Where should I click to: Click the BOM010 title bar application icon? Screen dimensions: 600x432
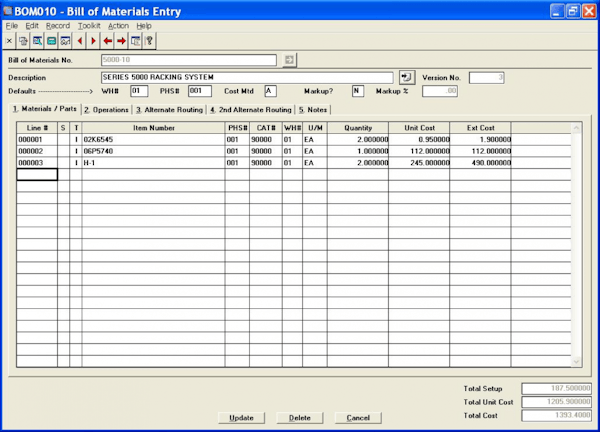click(x=8, y=11)
